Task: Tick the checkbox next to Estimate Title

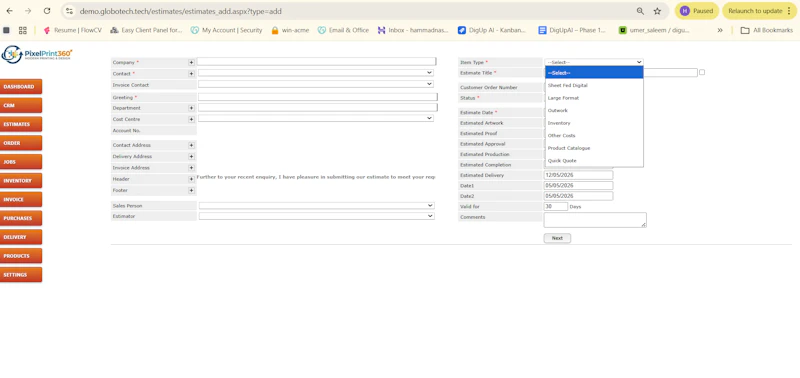Action: [702, 72]
